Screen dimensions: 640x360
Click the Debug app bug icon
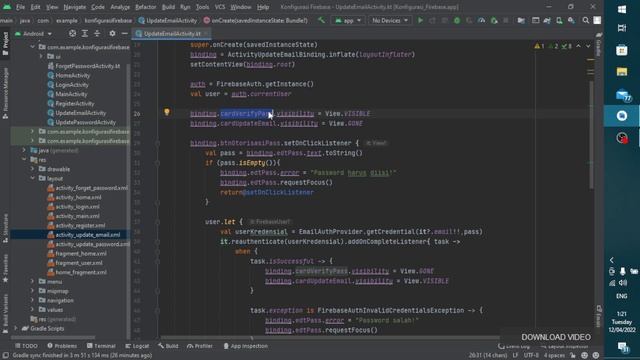point(457,20)
